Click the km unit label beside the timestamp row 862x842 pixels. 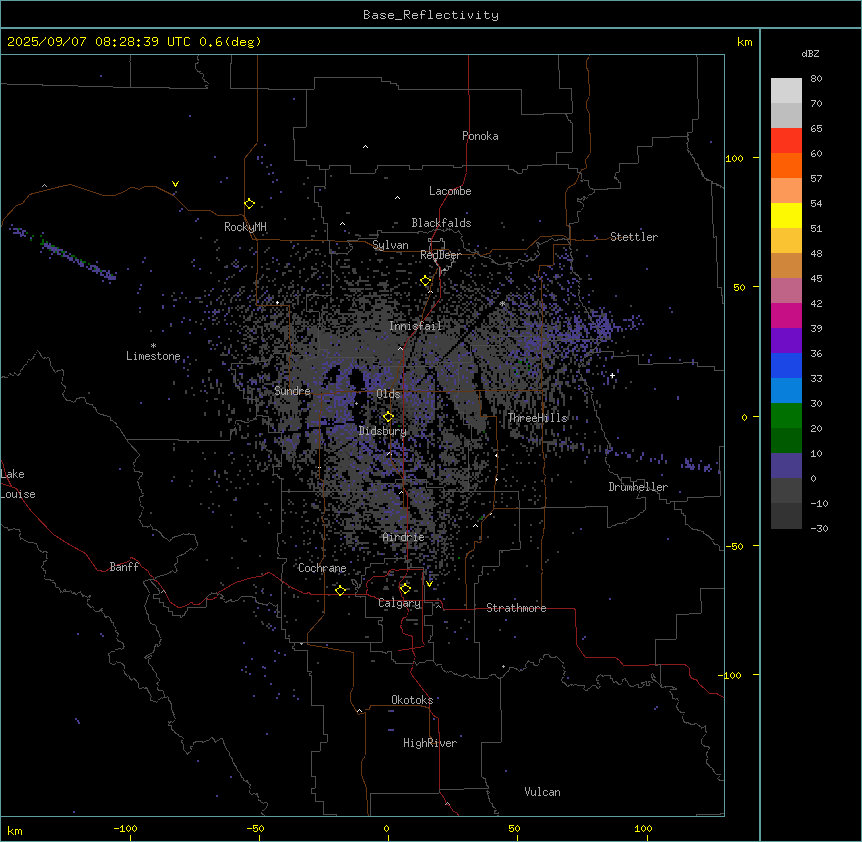click(745, 42)
